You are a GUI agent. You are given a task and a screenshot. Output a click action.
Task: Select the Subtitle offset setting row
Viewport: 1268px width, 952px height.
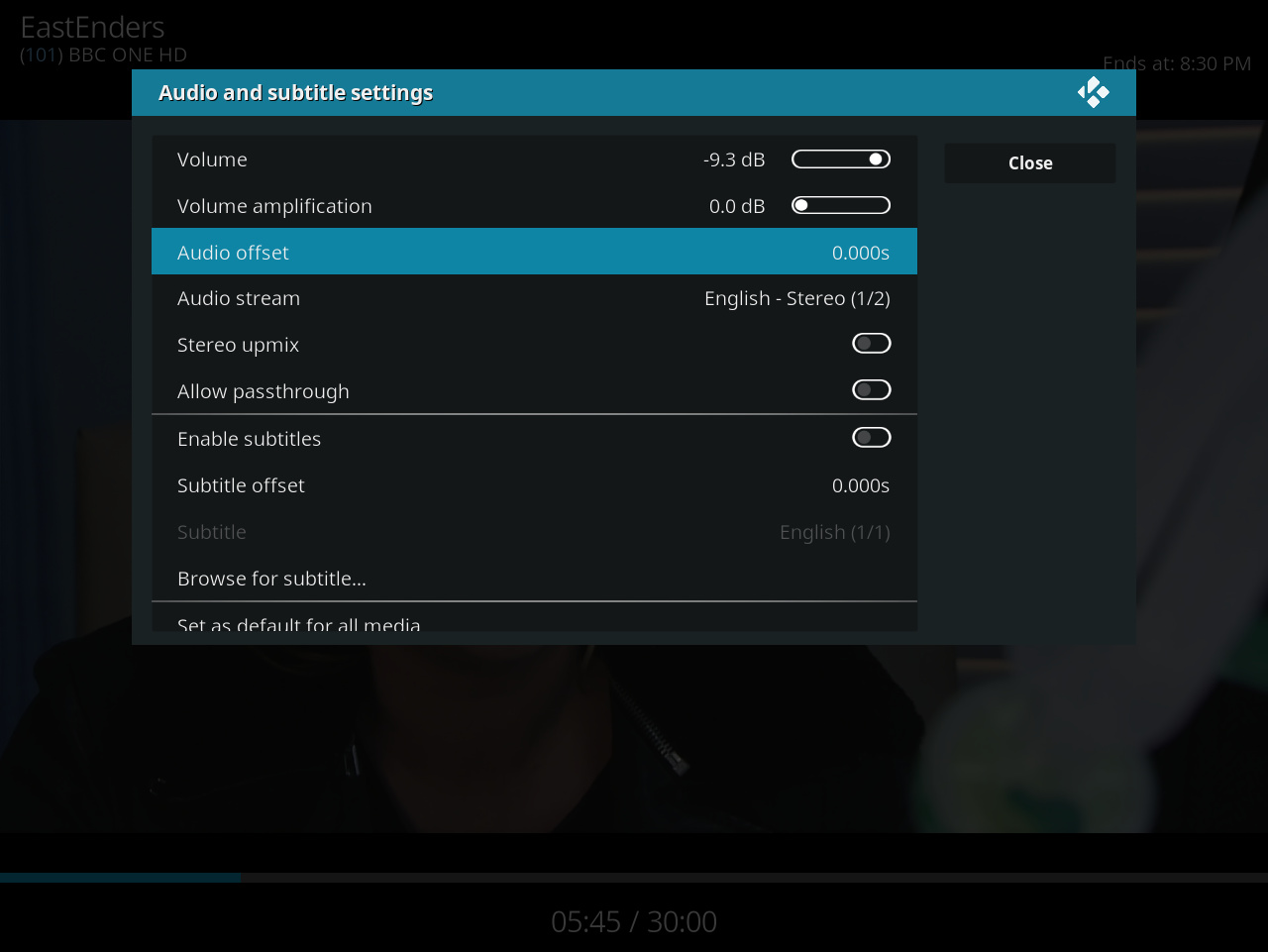(x=534, y=485)
